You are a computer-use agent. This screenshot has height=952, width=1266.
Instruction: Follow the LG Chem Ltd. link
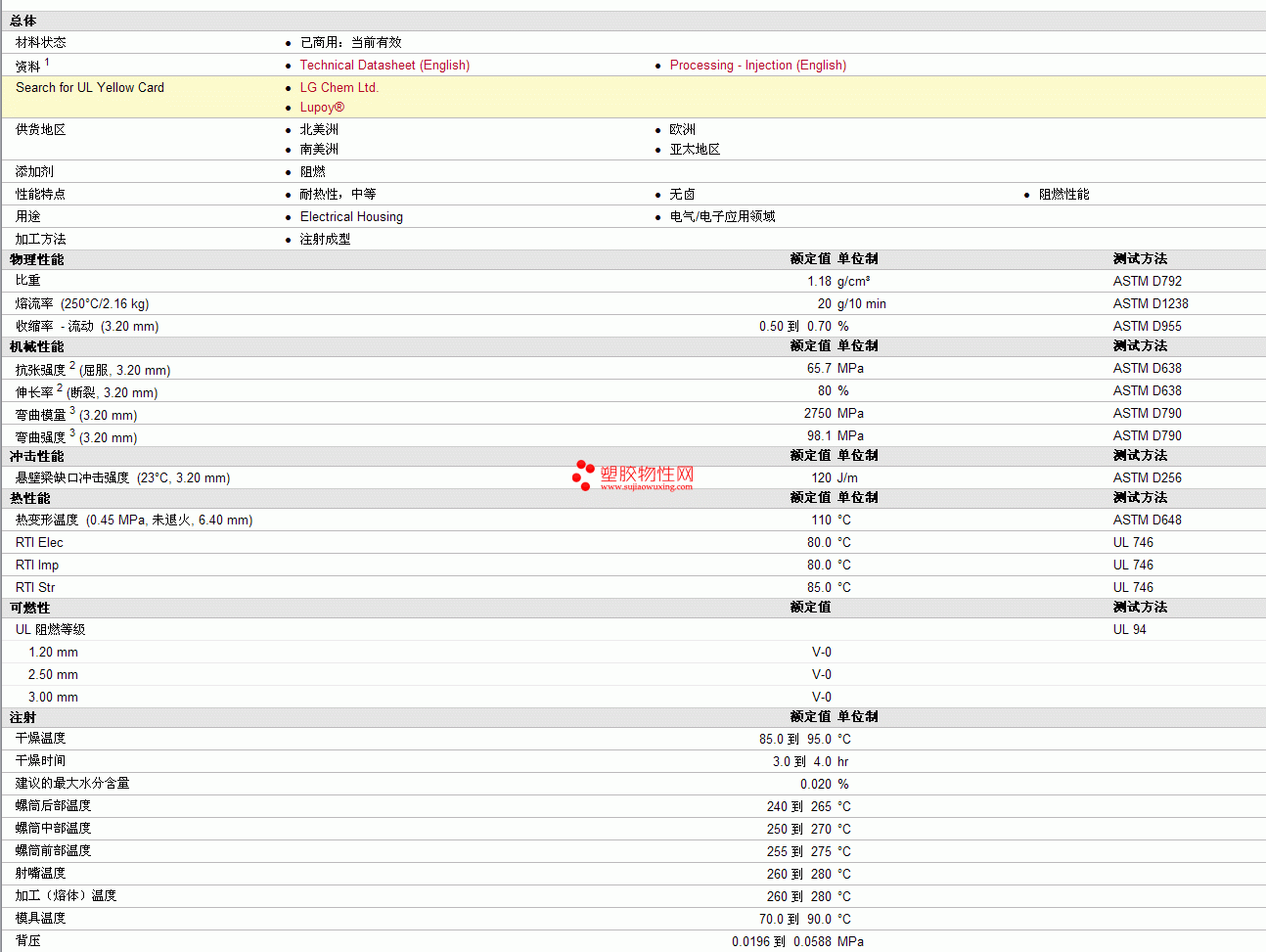339,88
